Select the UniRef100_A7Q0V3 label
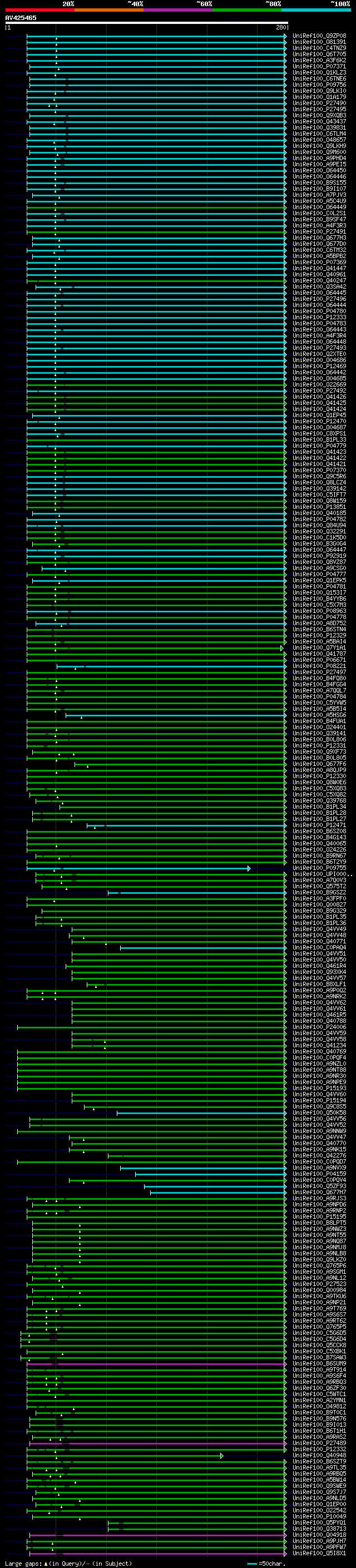 pos(319,880)
